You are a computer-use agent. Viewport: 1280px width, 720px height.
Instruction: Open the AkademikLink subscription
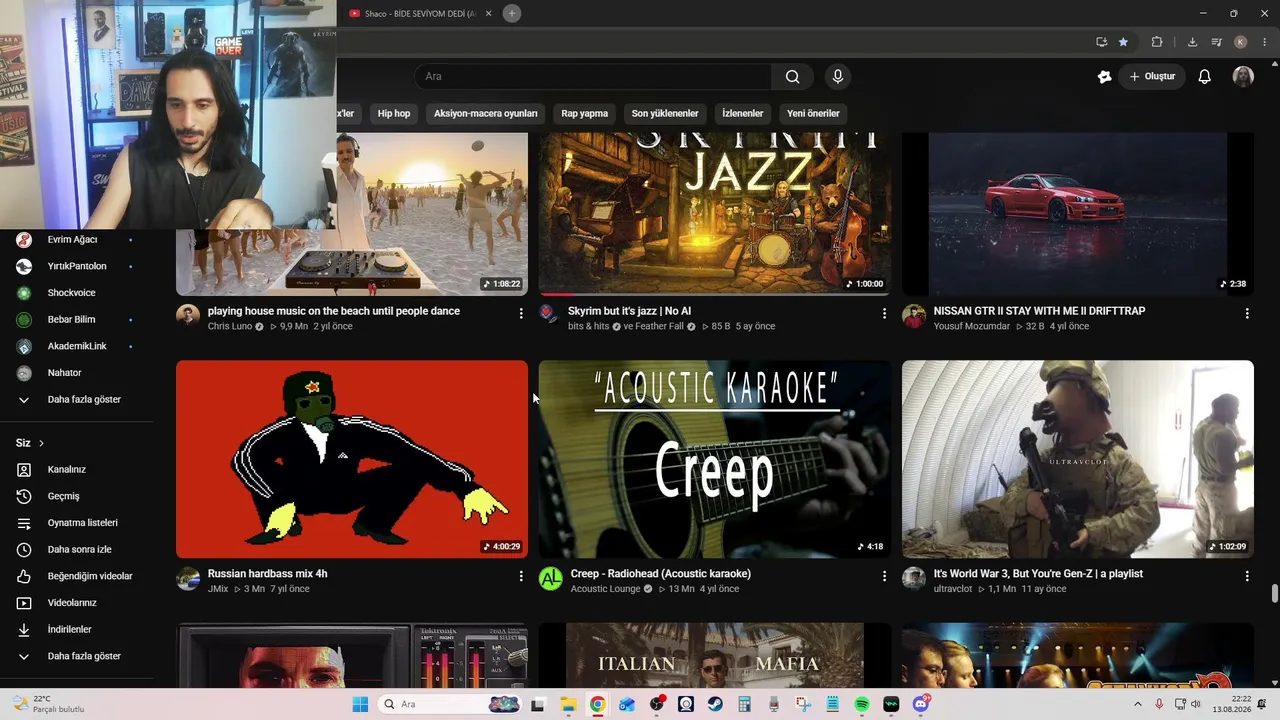[x=77, y=347]
